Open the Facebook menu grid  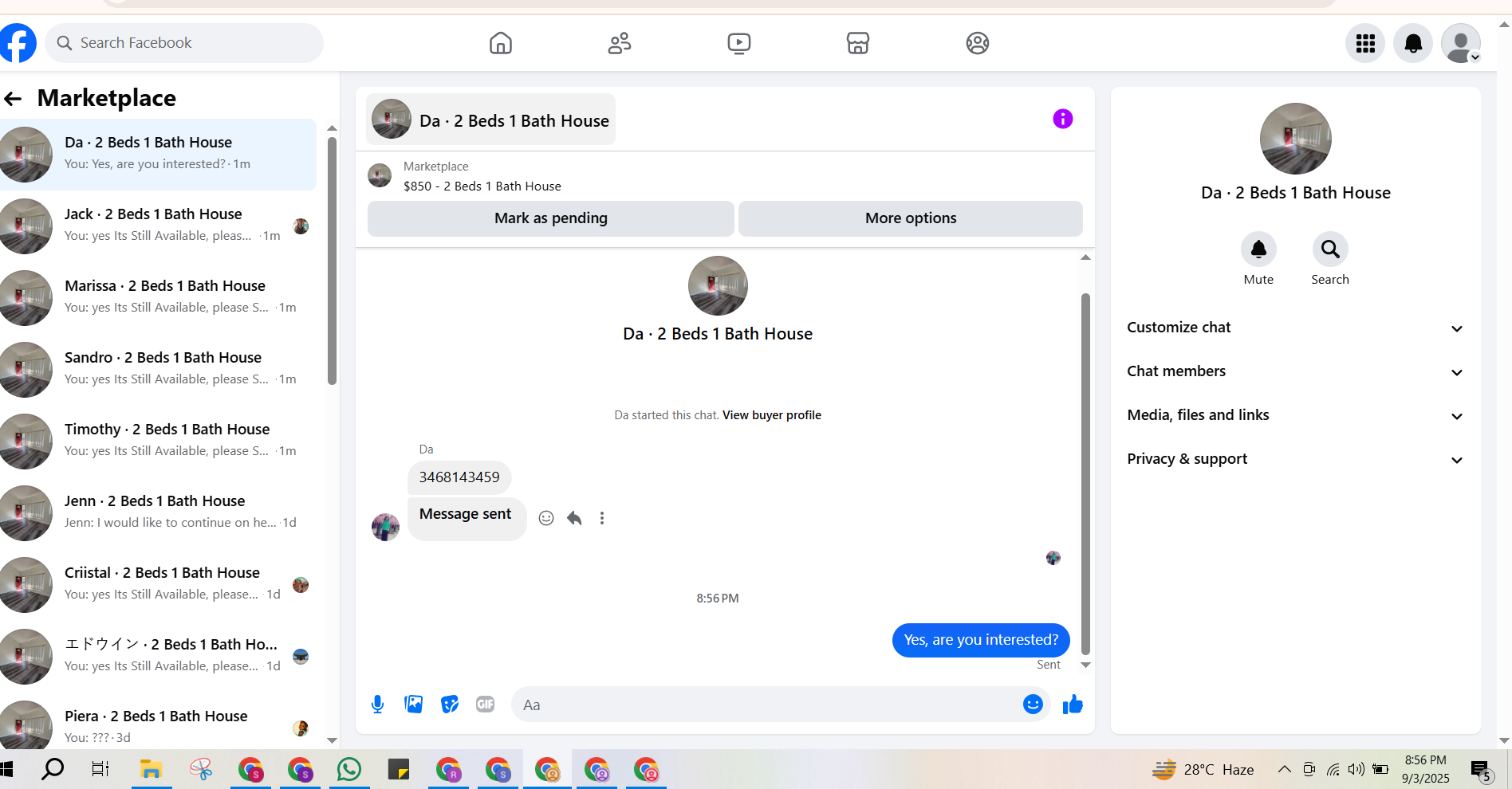[x=1365, y=43]
